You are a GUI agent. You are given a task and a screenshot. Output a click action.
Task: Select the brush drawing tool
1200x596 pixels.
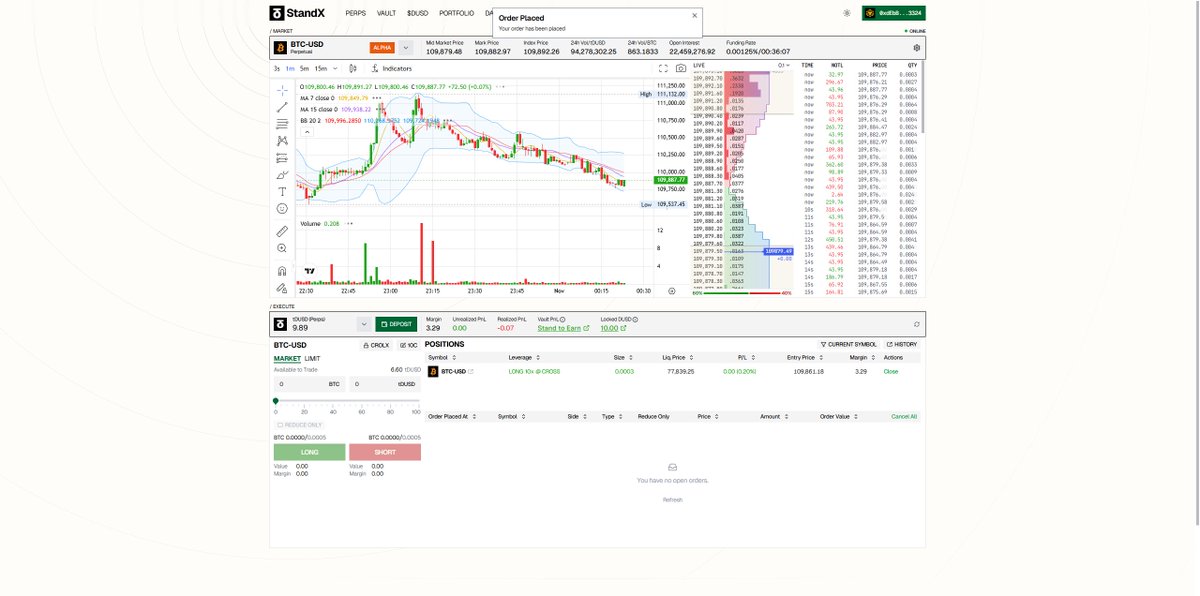[x=282, y=175]
